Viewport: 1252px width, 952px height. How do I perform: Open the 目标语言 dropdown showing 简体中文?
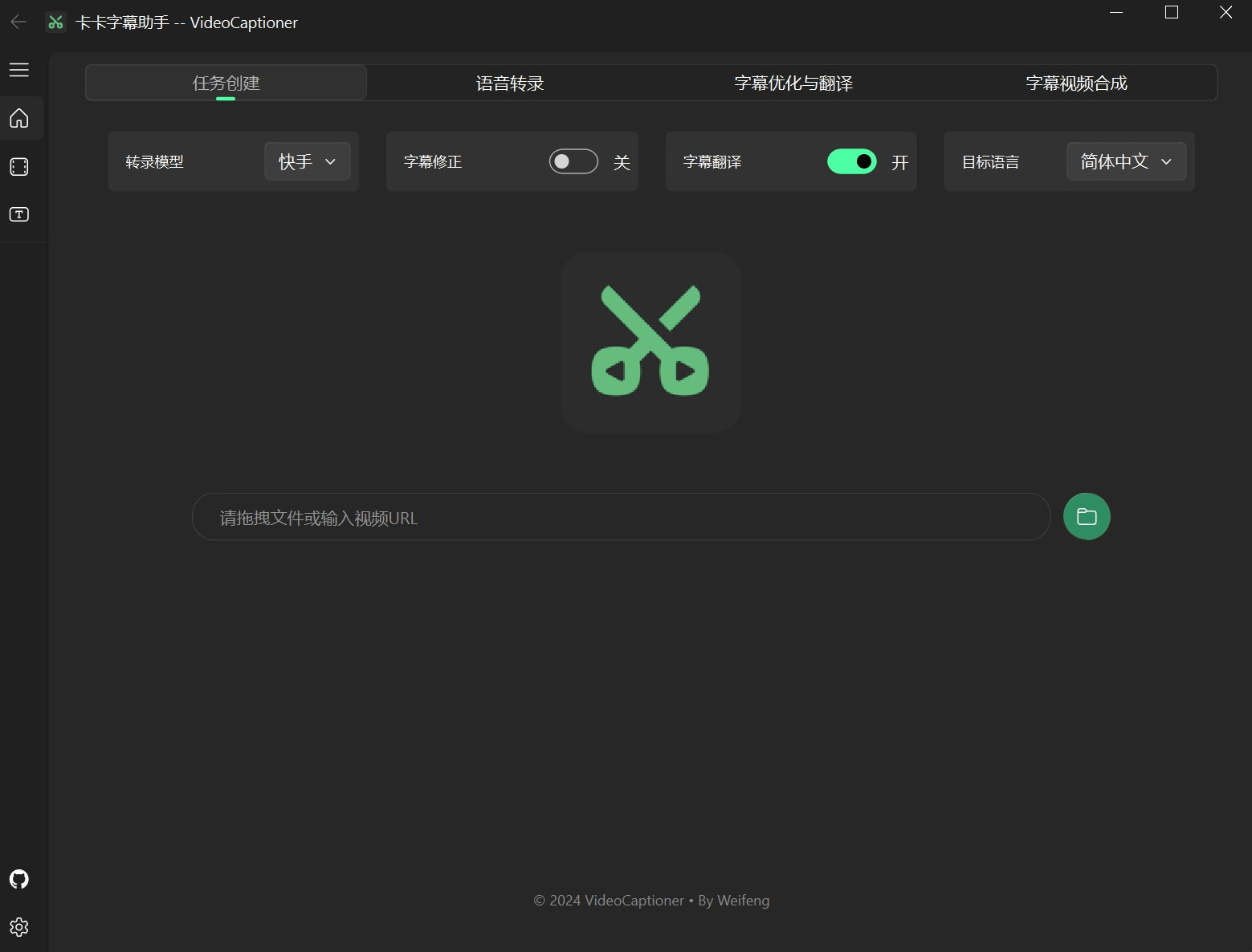pyautogui.click(x=1126, y=161)
